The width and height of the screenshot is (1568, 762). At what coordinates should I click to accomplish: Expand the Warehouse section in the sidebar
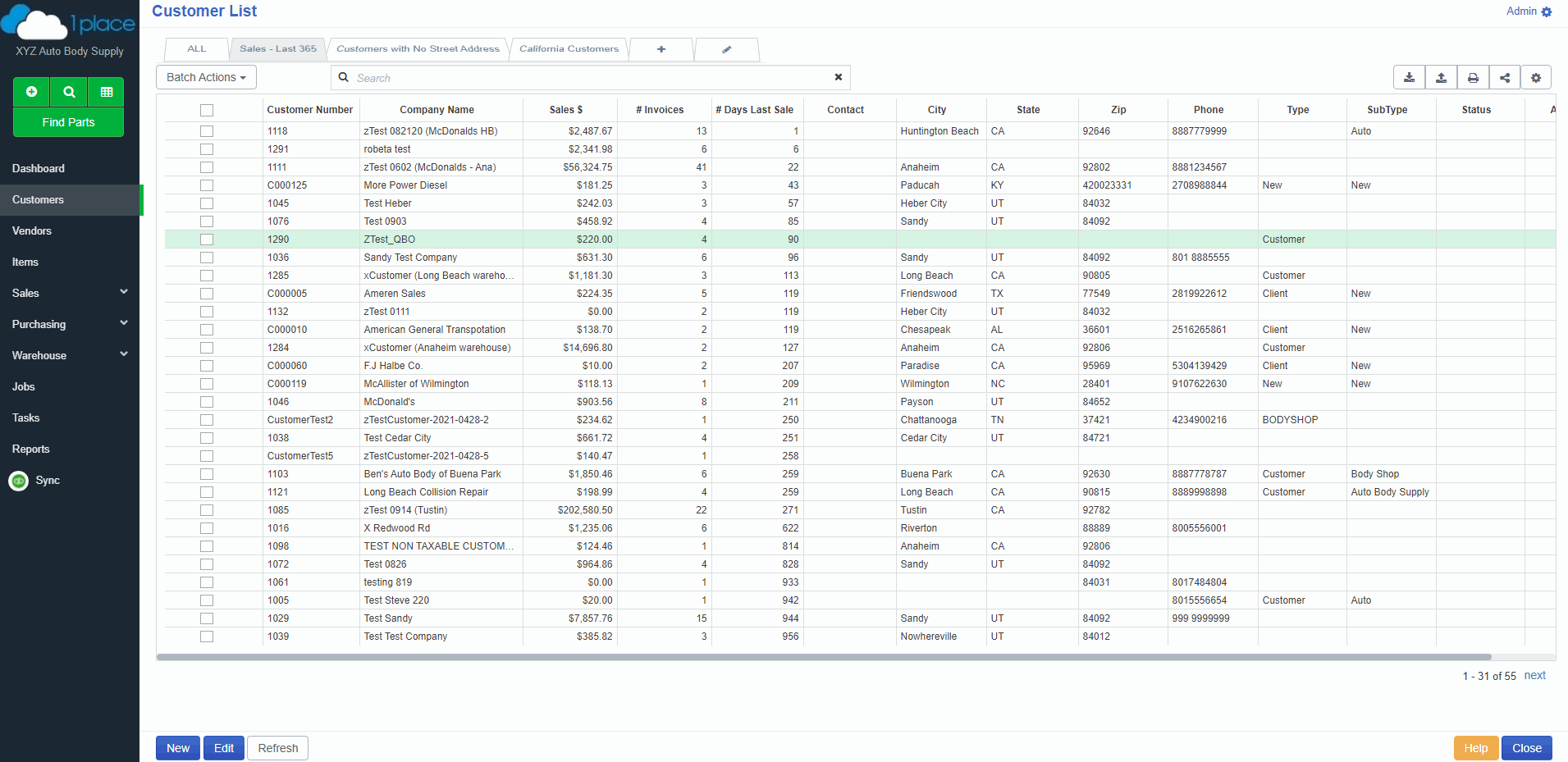pos(69,355)
